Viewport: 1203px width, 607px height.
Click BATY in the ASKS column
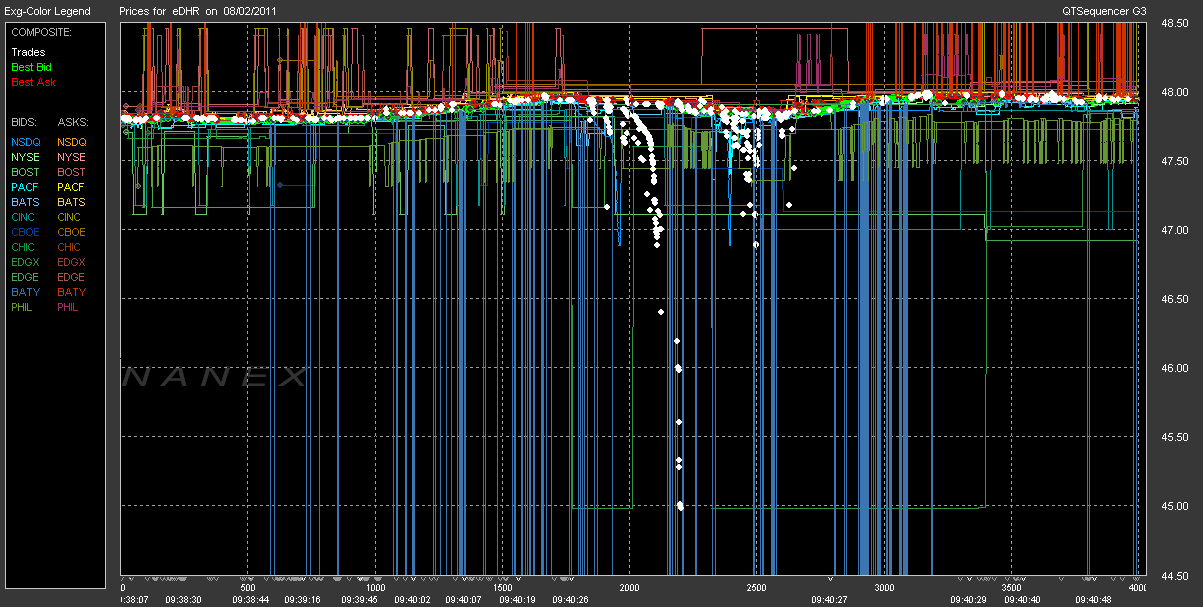click(71, 292)
